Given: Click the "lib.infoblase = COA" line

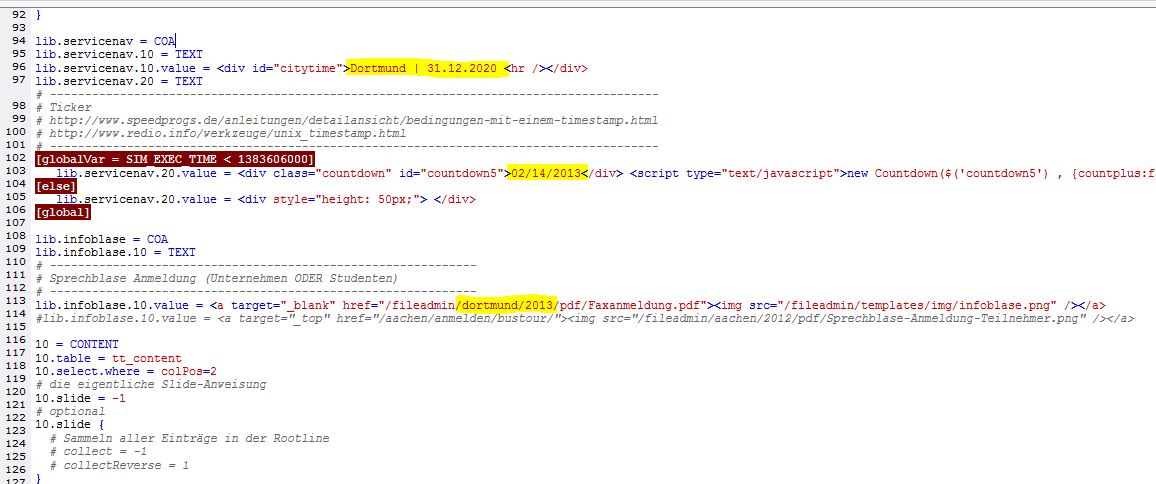Looking at the screenshot, I should coord(101,239).
